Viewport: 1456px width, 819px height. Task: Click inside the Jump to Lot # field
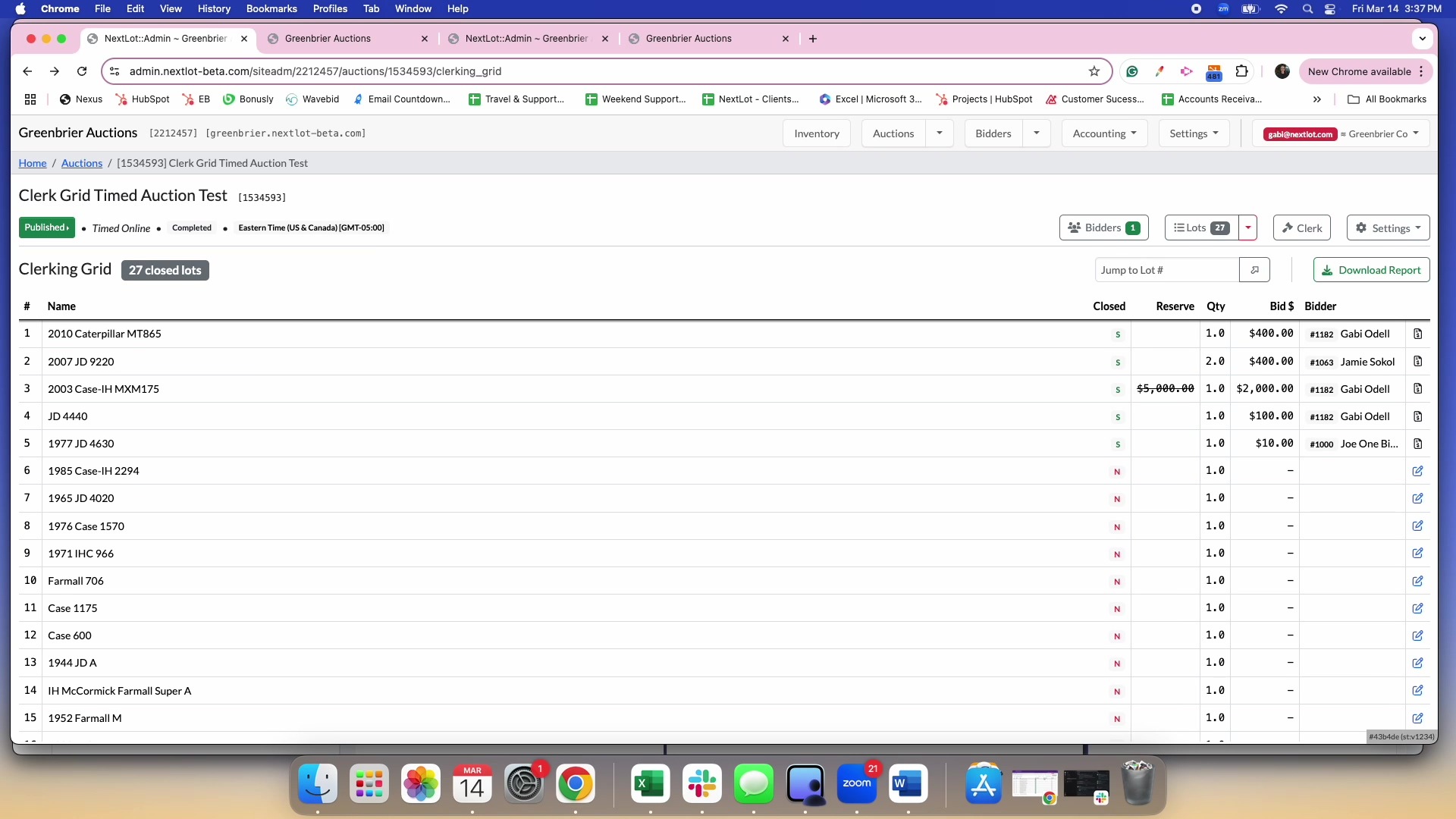click(x=1168, y=269)
